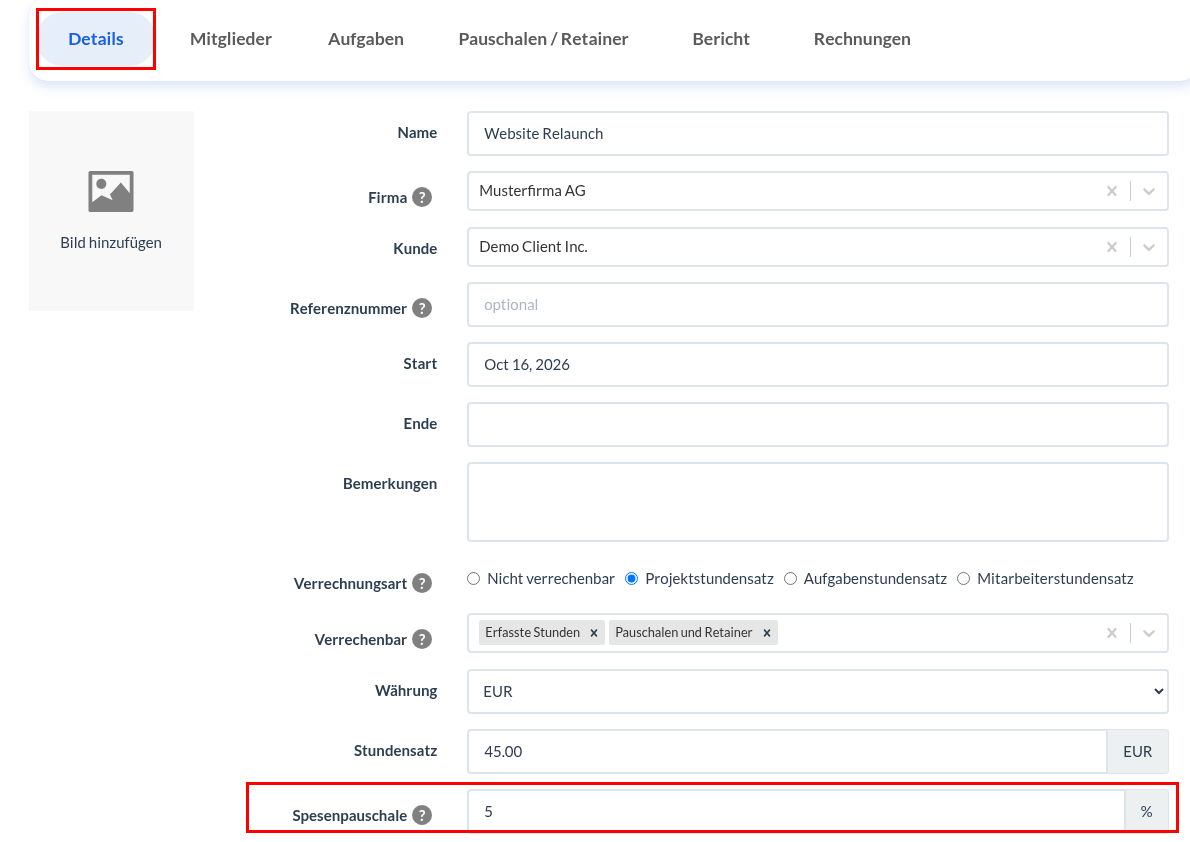The image size is (1190, 842).
Task: Click the Verrechnungsart help question mark icon
Action: tap(422, 583)
